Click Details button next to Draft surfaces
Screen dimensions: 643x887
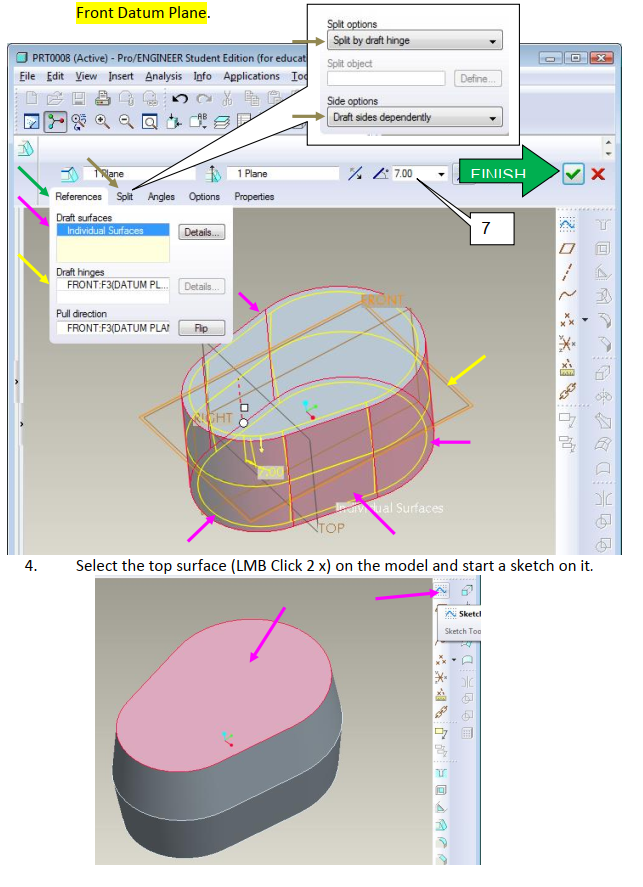point(202,232)
